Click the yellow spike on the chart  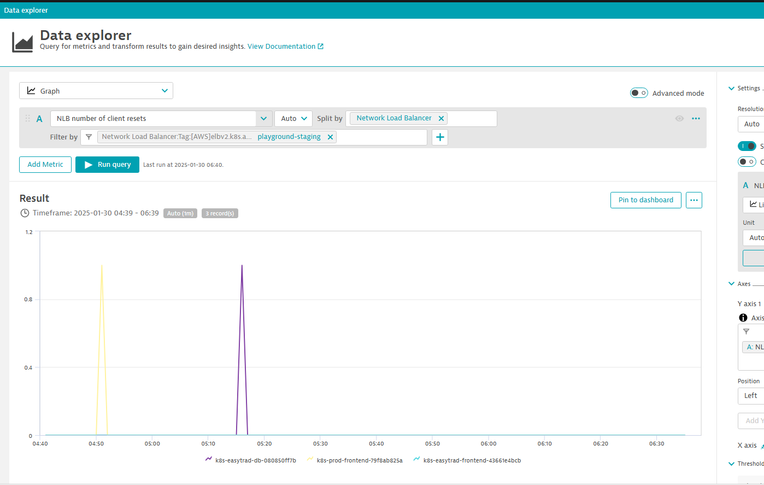coord(102,350)
